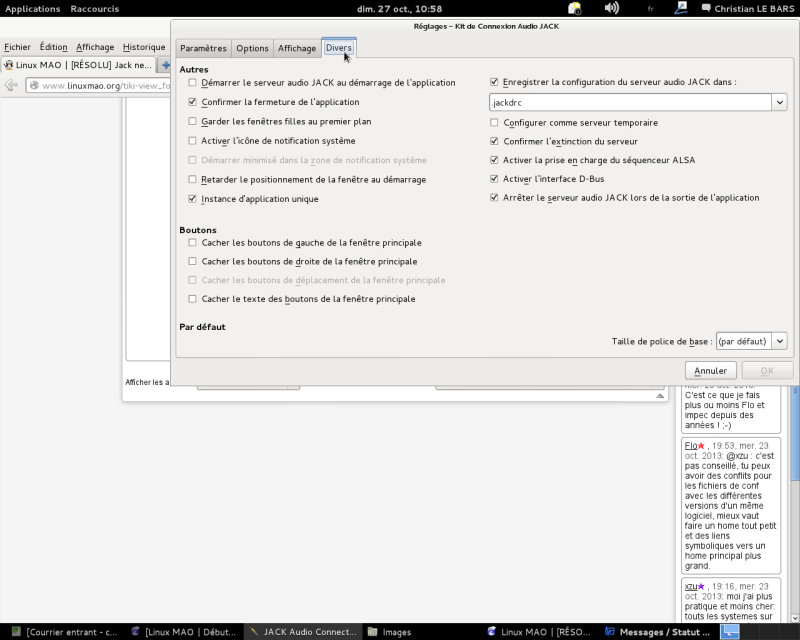This screenshot has width=800, height=640.
Task: Enable Activer l'icône de notification système
Action: (192, 141)
